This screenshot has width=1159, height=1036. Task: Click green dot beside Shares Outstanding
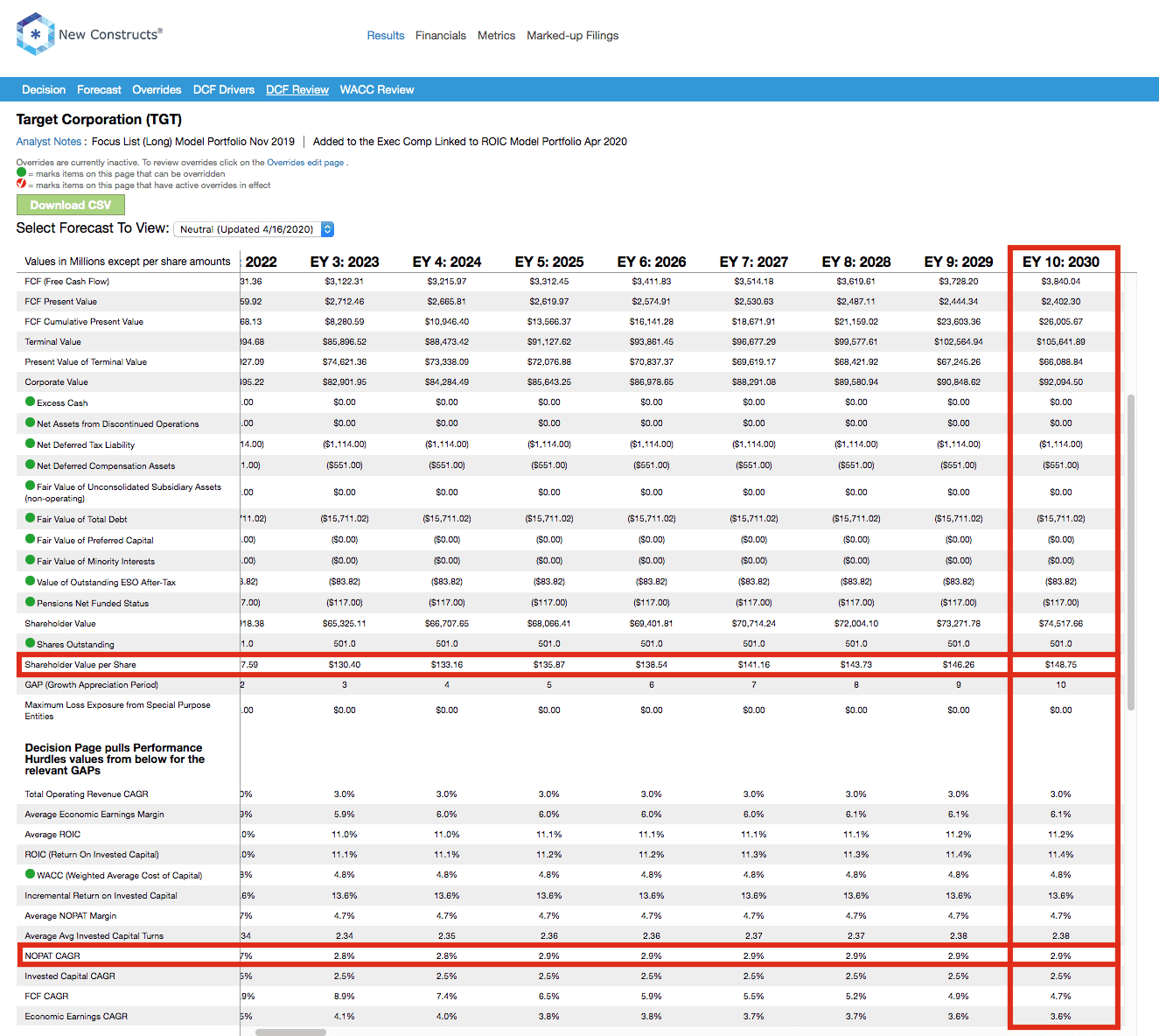coord(31,643)
